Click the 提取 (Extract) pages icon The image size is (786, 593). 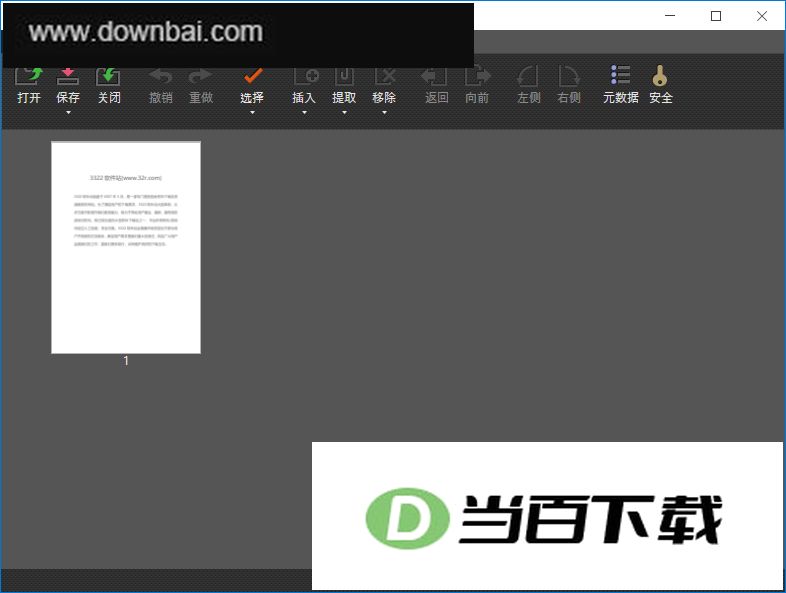(344, 77)
